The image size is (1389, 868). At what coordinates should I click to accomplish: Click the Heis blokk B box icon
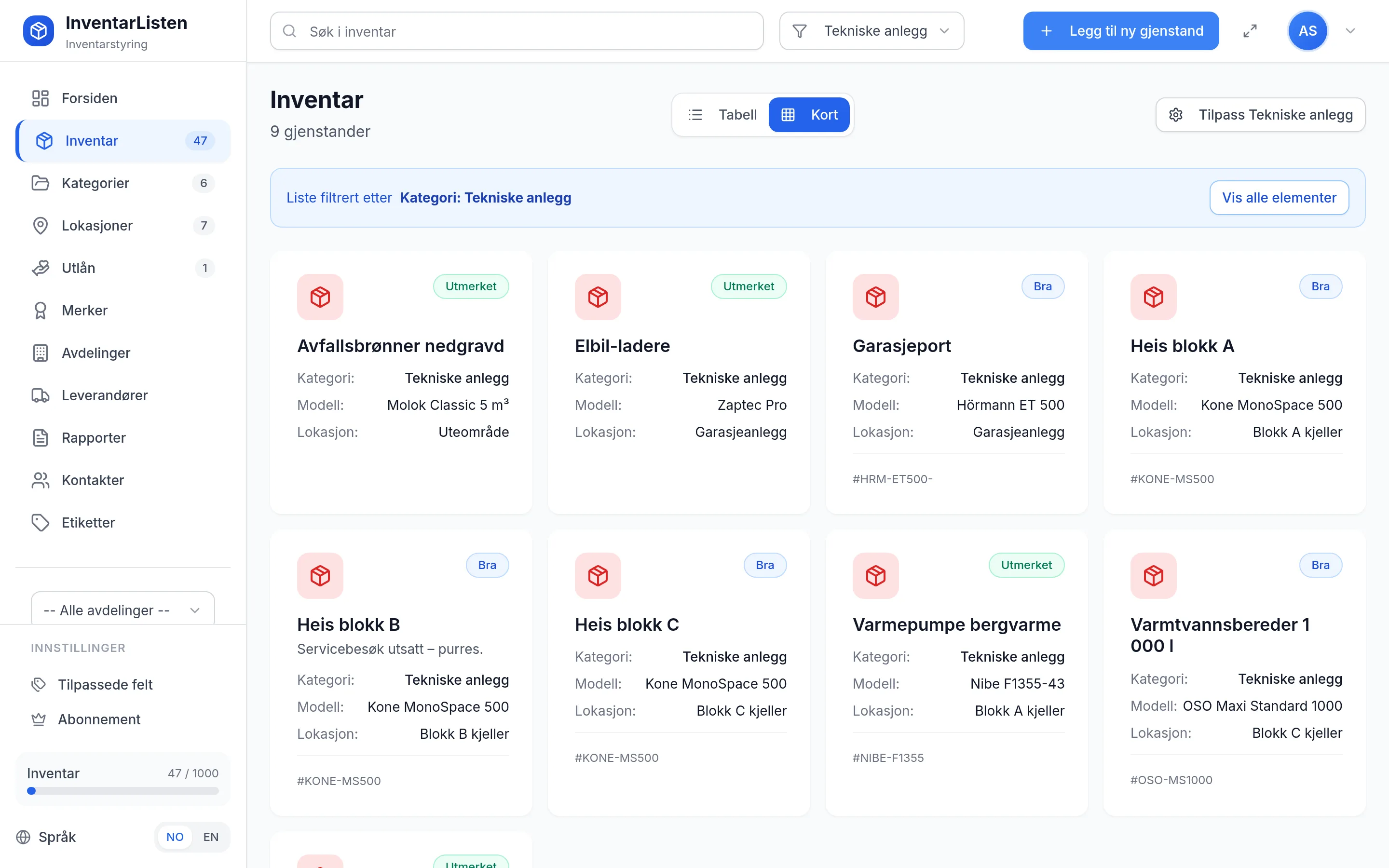point(320,575)
